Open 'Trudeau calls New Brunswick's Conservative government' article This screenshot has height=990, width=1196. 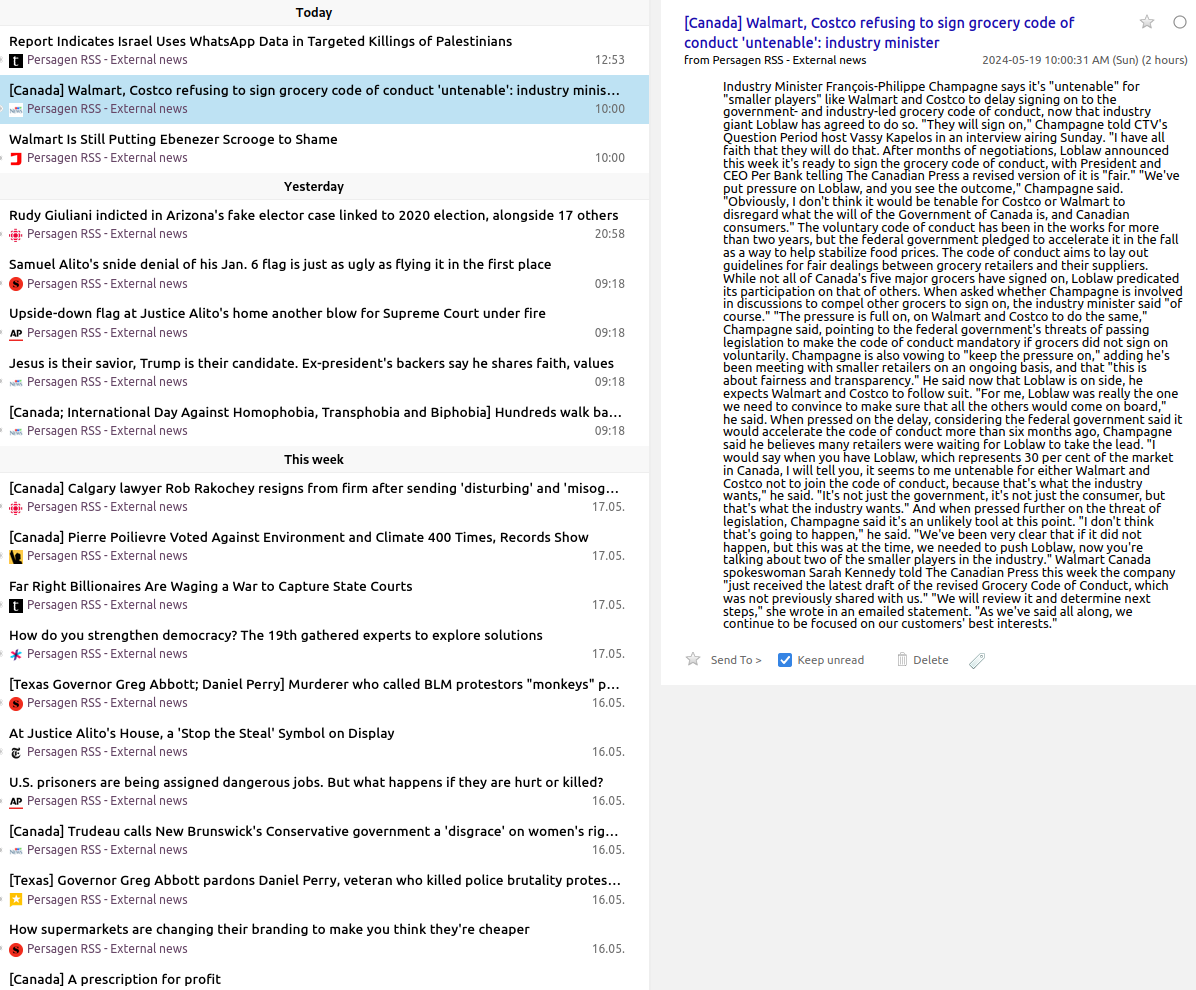(x=313, y=831)
